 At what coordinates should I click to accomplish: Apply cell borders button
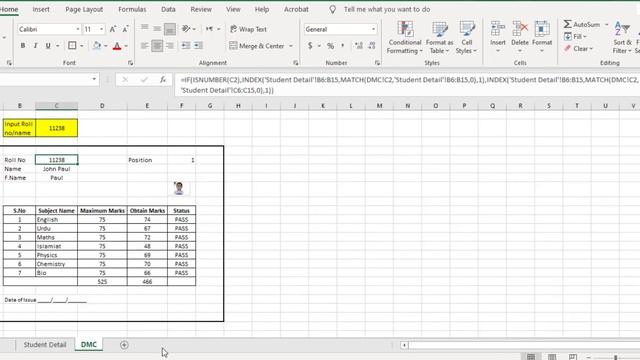[x=72, y=46]
